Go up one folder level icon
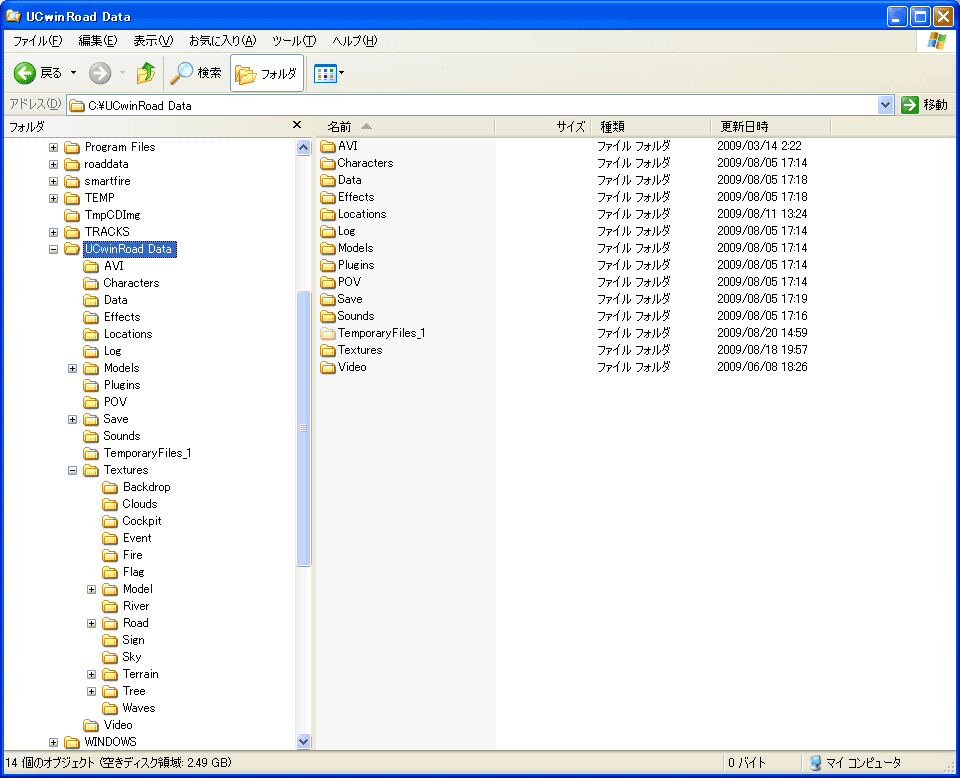960x778 pixels. [x=146, y=73]
